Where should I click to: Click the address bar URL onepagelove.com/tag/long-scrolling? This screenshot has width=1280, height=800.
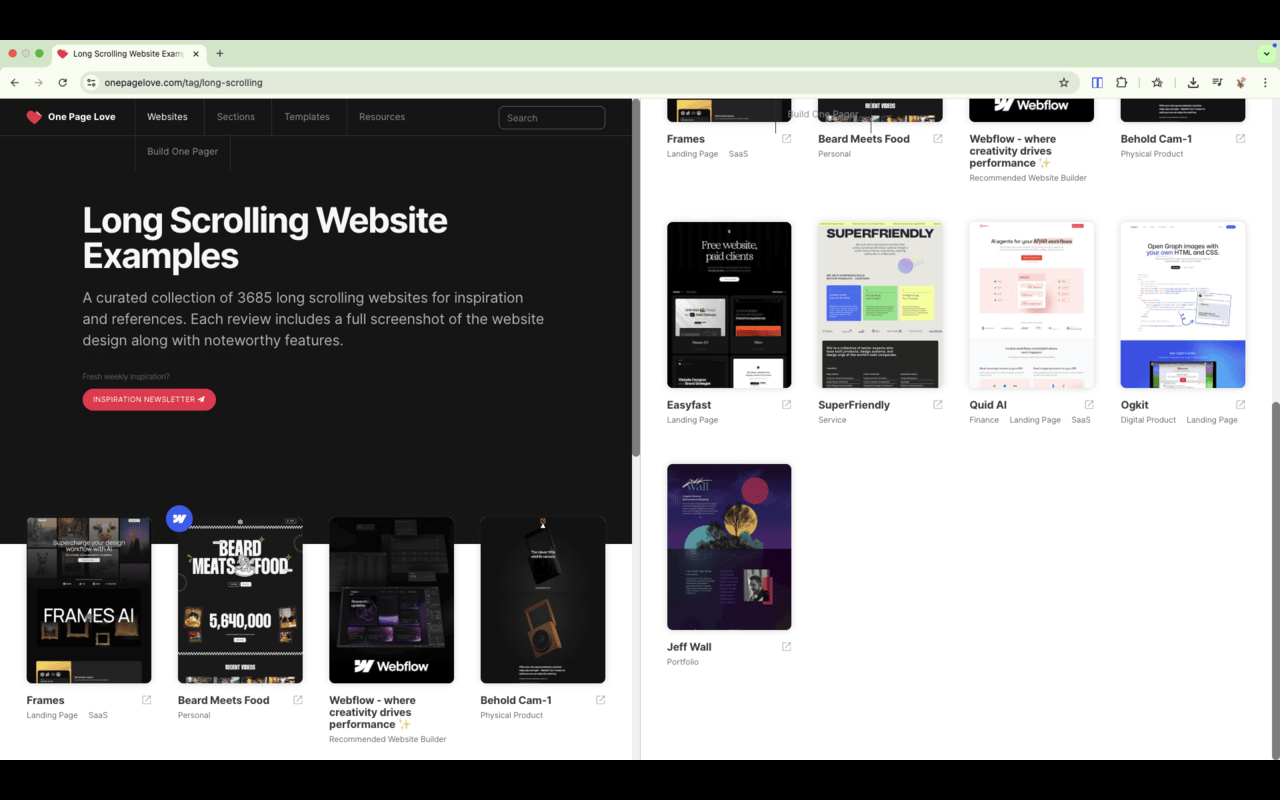point(184,83)
